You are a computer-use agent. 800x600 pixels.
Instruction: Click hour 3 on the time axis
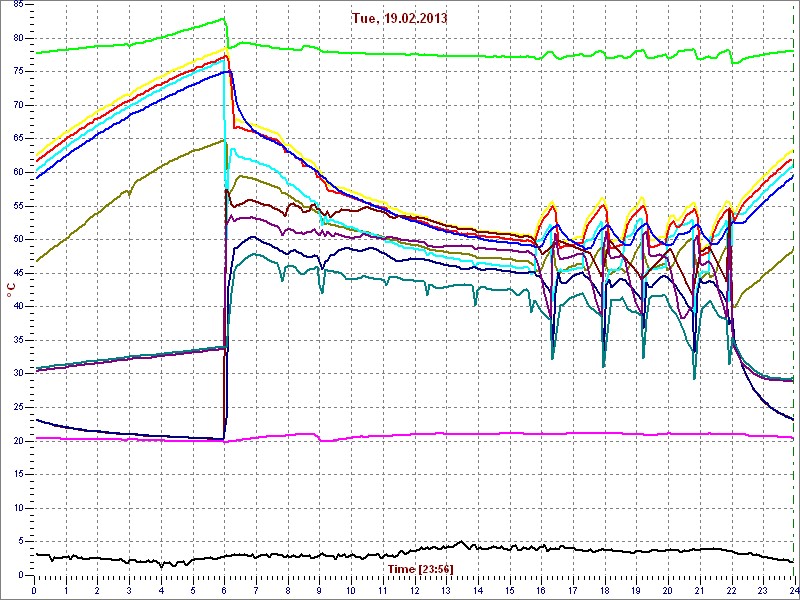pyautogui.click(x=130, y=590)
